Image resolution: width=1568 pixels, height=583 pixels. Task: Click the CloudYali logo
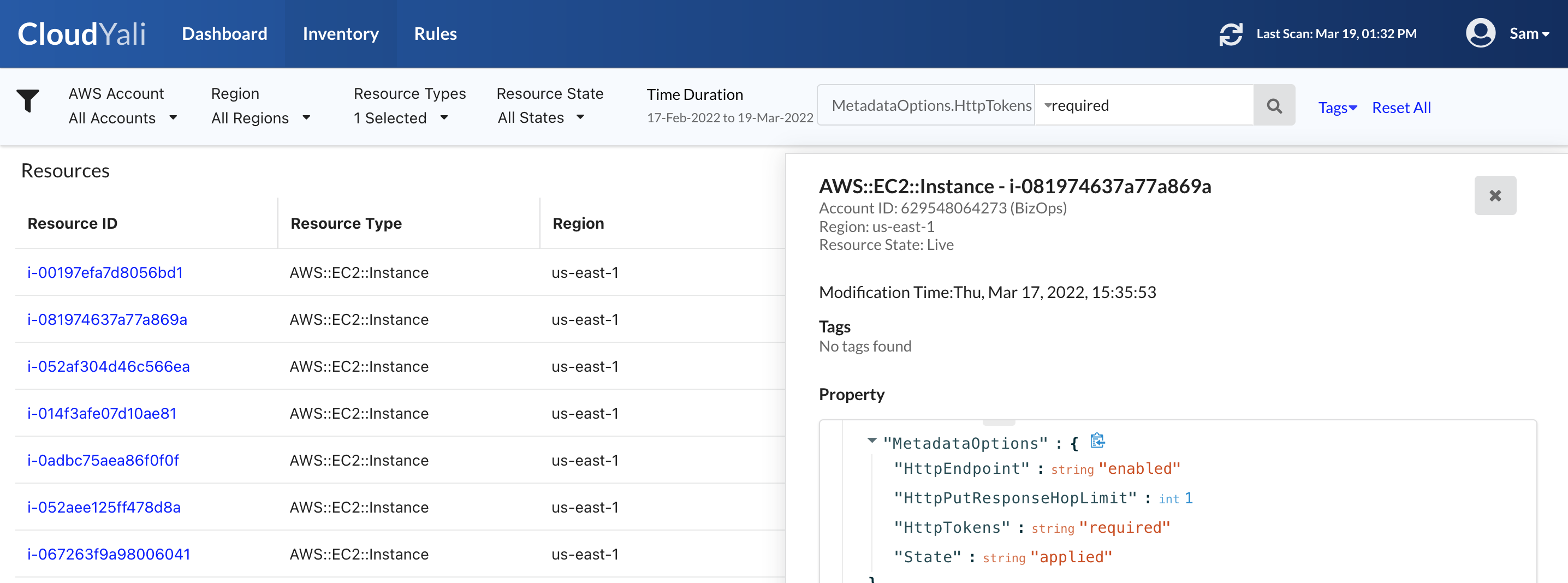[81, 33]
